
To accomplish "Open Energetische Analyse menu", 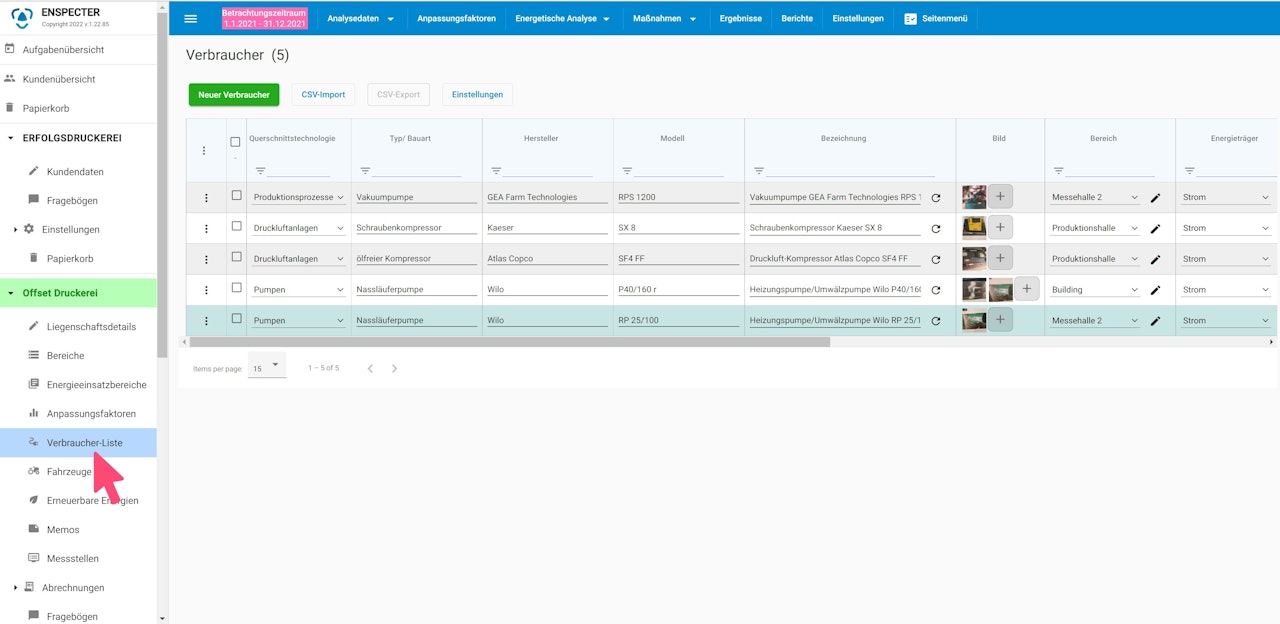I will tap(563, 18).
